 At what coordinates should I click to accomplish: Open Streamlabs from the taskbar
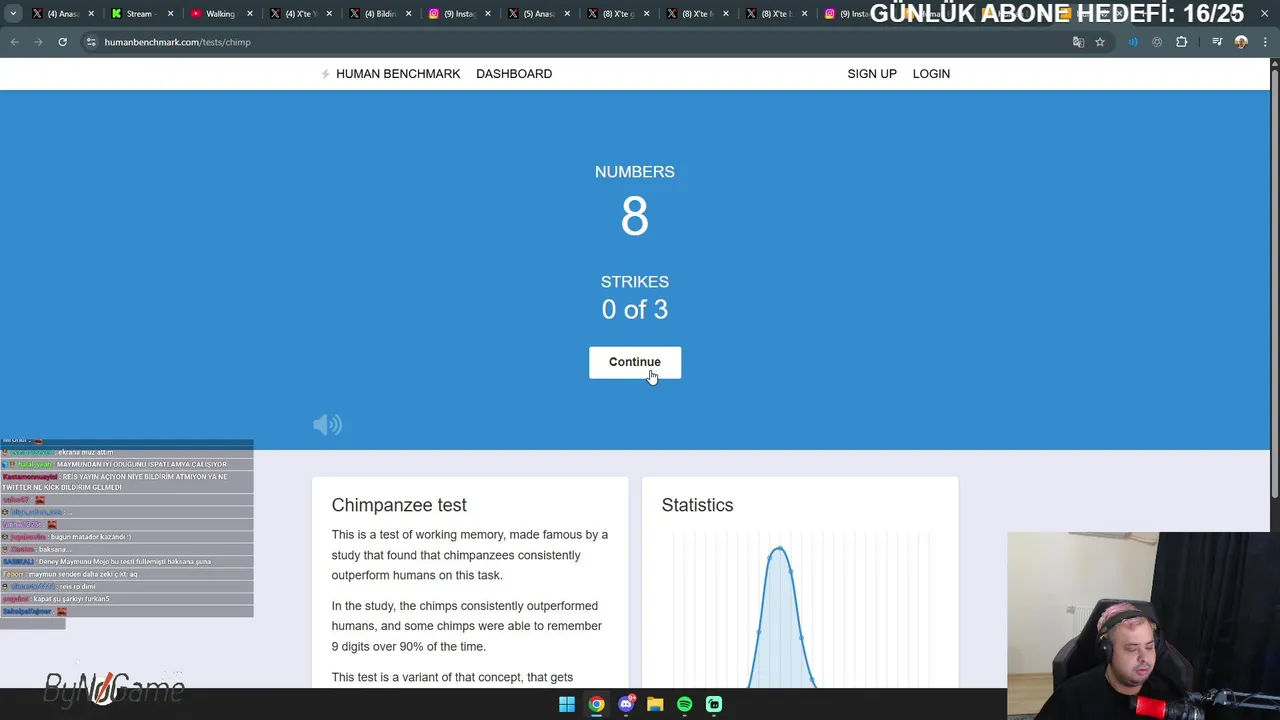click(x=714, y=704)
